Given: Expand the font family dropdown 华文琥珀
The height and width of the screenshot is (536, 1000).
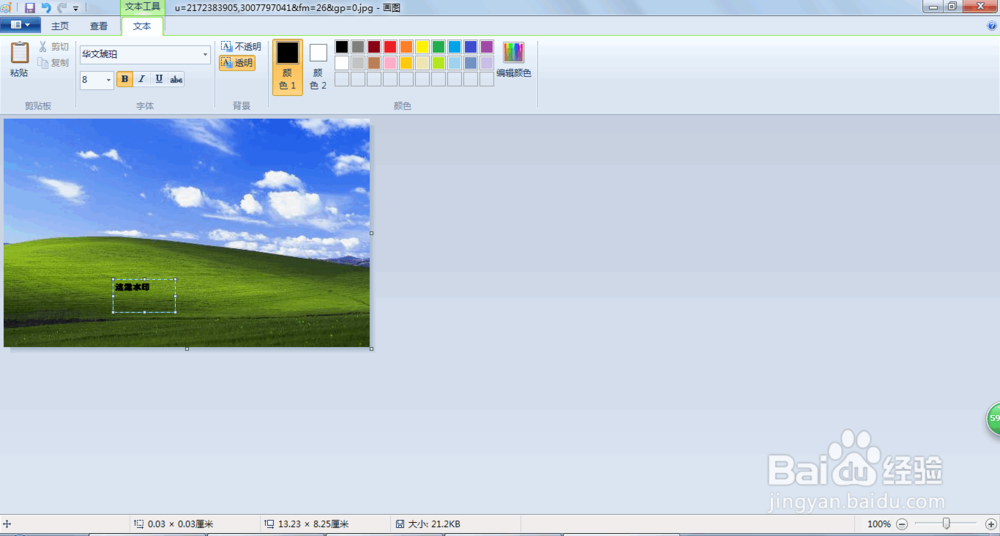Looking at the screenshot, I should [x=206, y=55].
